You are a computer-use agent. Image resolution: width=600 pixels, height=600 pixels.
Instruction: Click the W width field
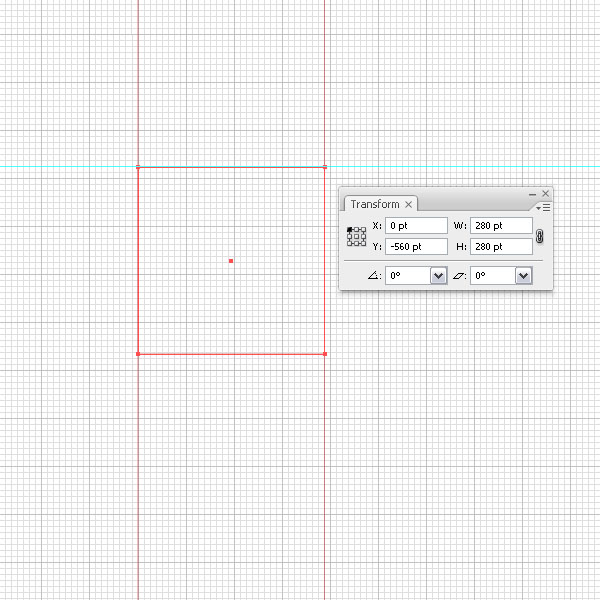(501, 225)
